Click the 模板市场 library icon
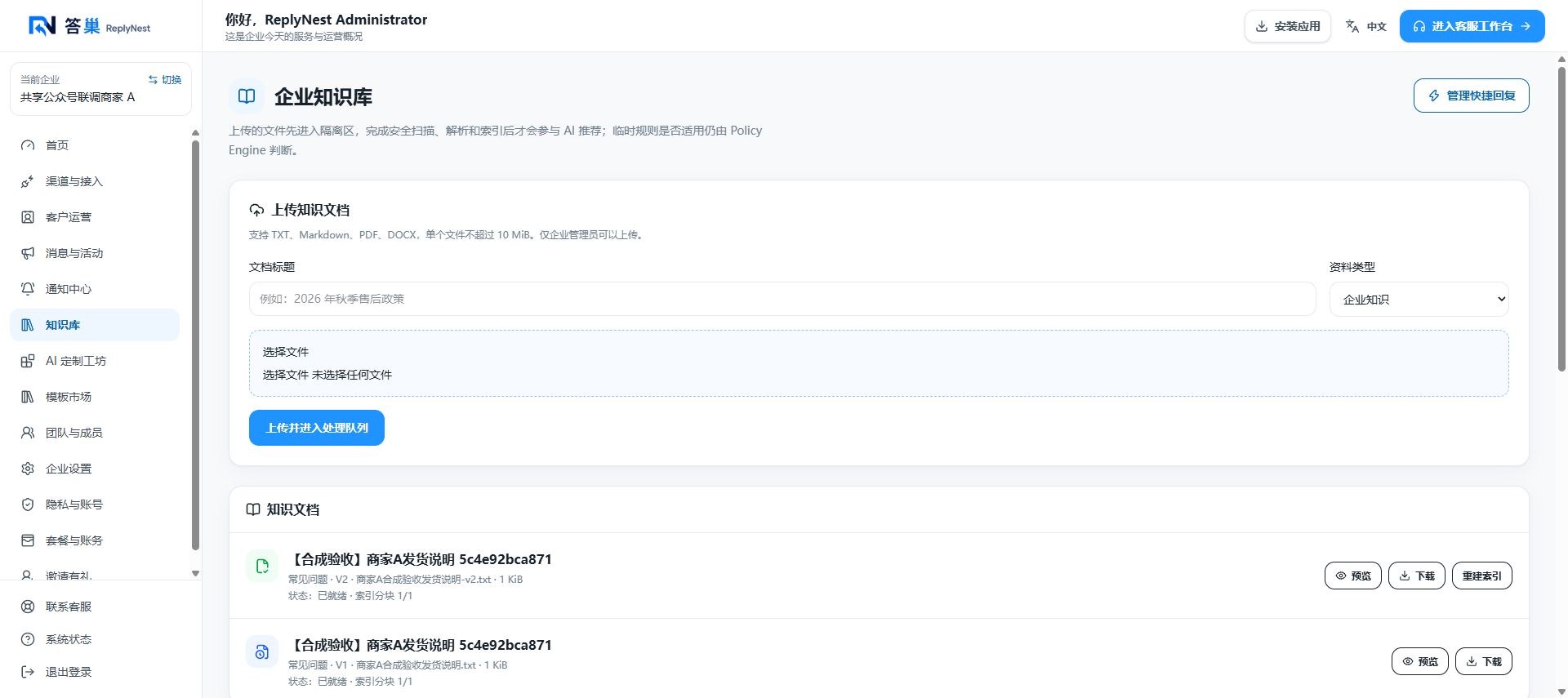This screenshot has width=1568, height=698. [28, 397]
